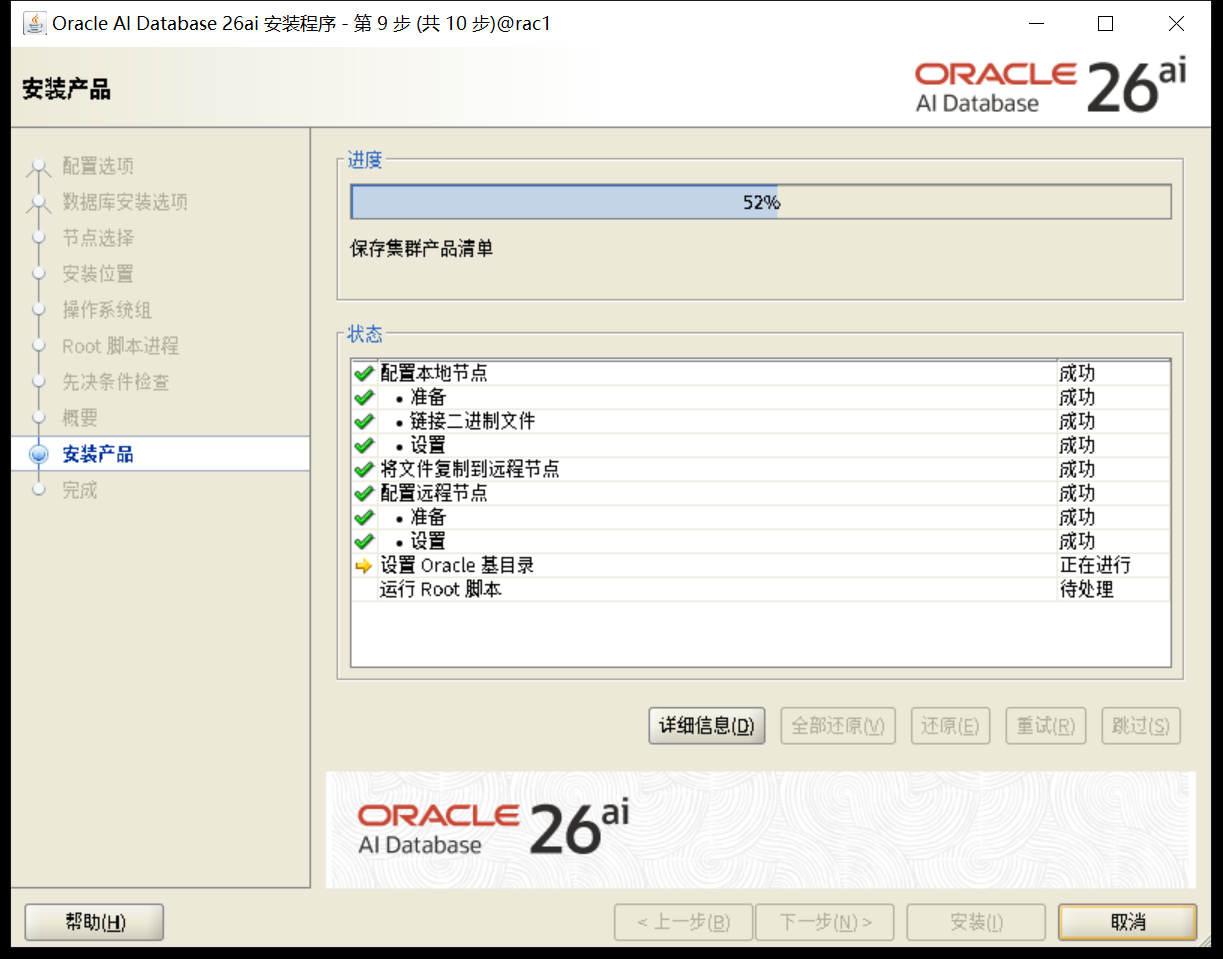
Task: Select the 安装位置 step
Action: [98, 274]
